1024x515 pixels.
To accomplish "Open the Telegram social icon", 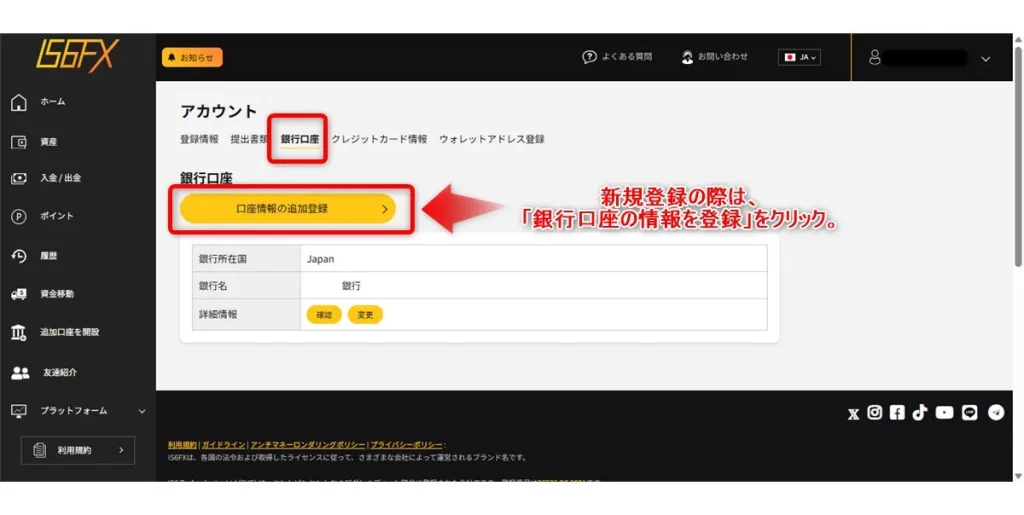I will [x=996, y=413].
